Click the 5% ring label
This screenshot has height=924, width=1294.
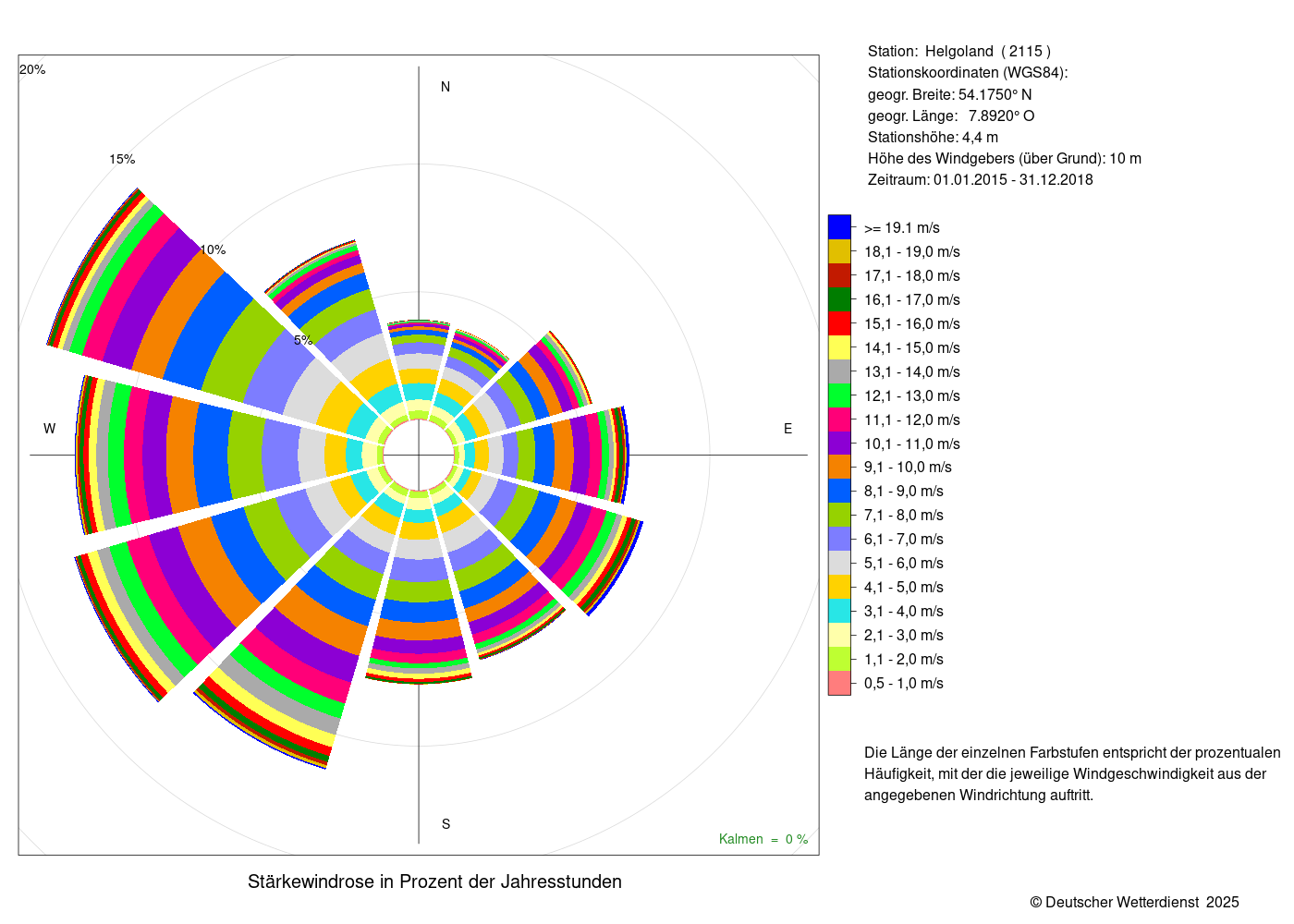tap(303, 340)
